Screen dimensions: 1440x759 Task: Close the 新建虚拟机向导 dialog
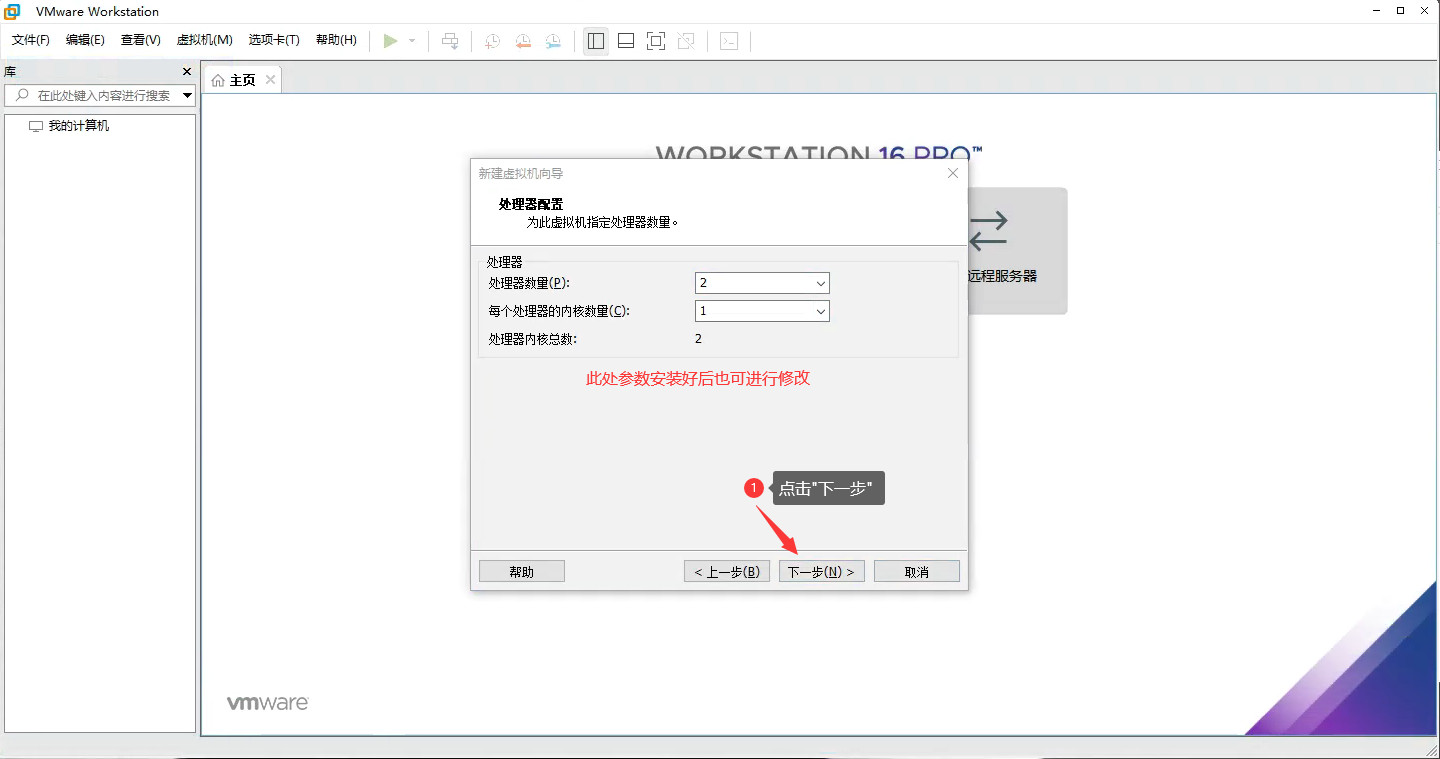[x=953, y=173]
